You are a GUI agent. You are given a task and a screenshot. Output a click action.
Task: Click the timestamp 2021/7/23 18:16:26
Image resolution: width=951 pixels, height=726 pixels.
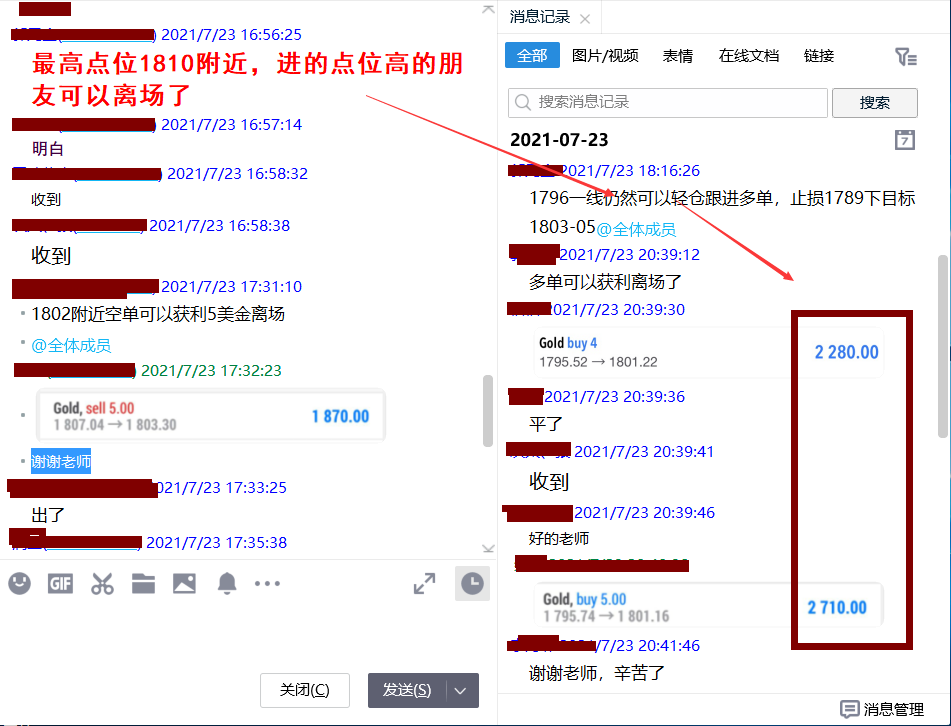pos(629,170)
